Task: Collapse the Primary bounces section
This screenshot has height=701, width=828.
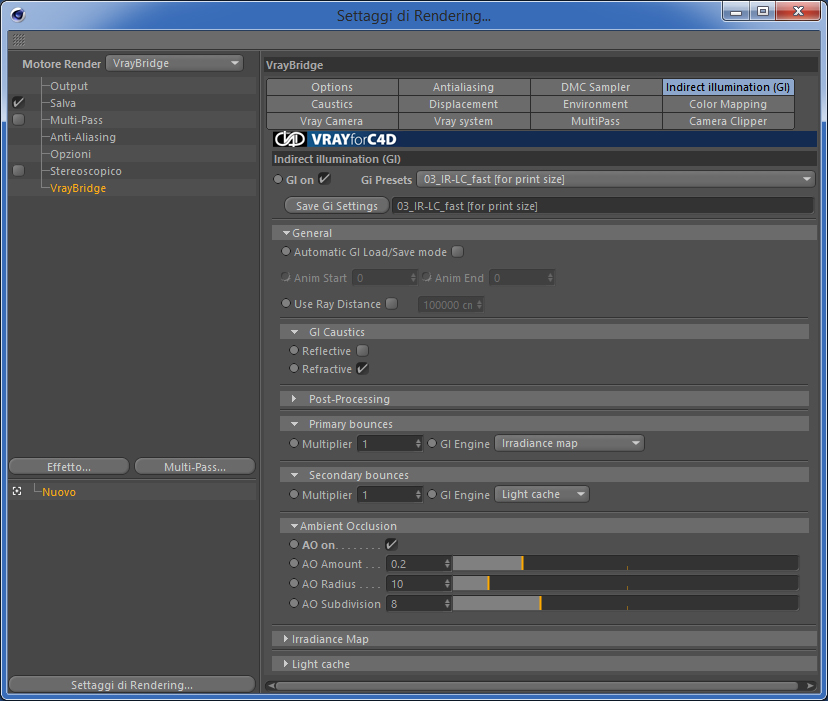Action: pyautogui.click(x=295, y=424)
